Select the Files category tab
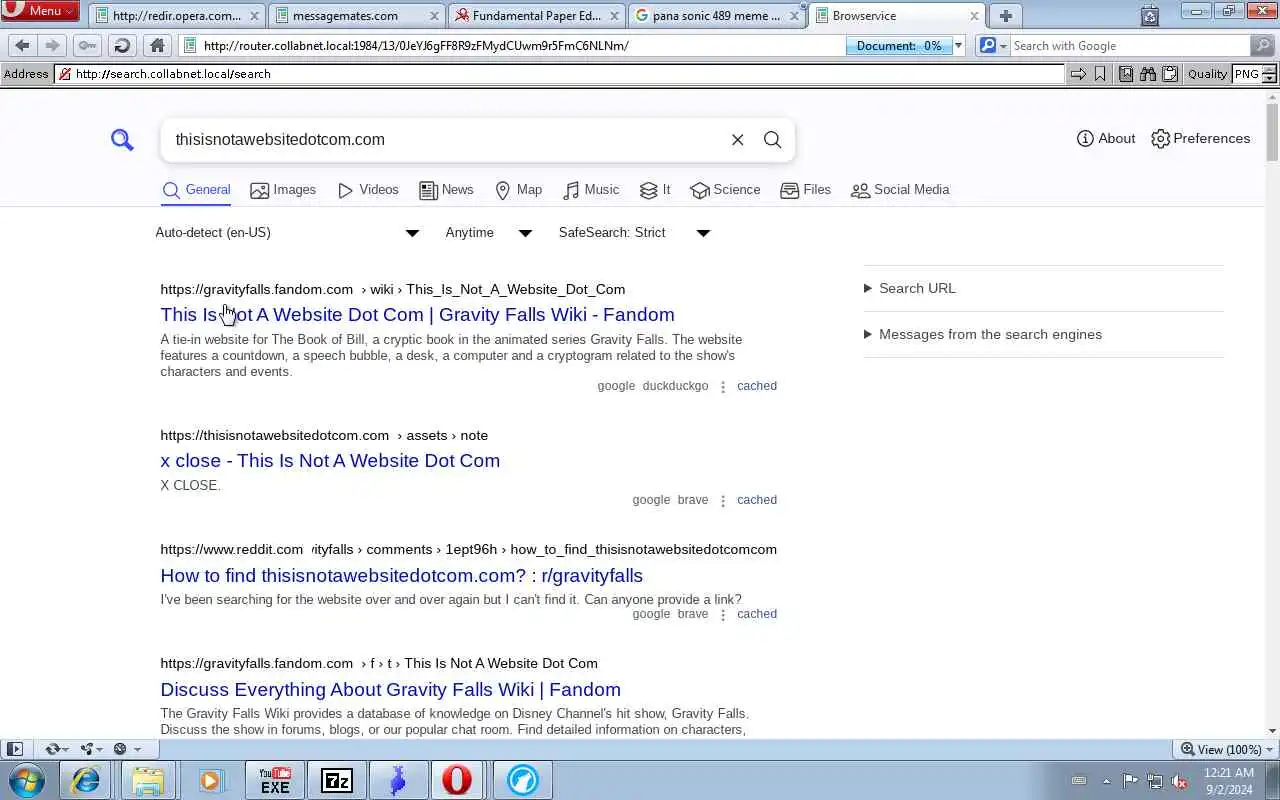 [805, 190]
